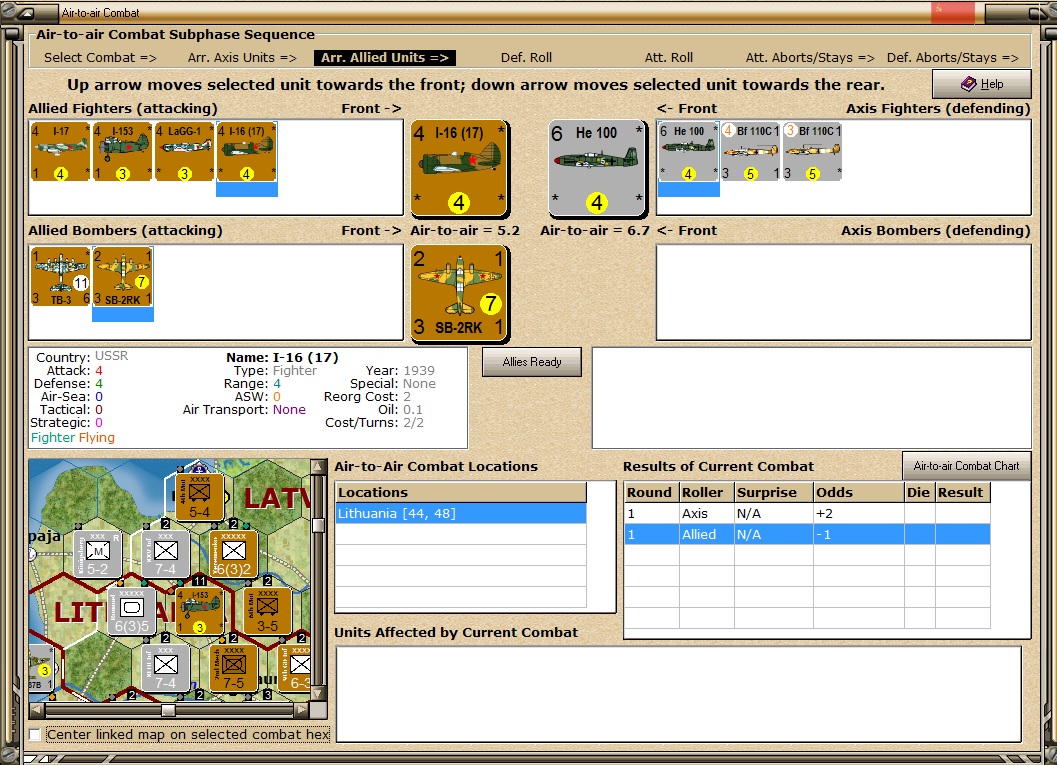Select the I-17 fighter counter
This screenshot has width=1057, height=765.
pos(60,152)
